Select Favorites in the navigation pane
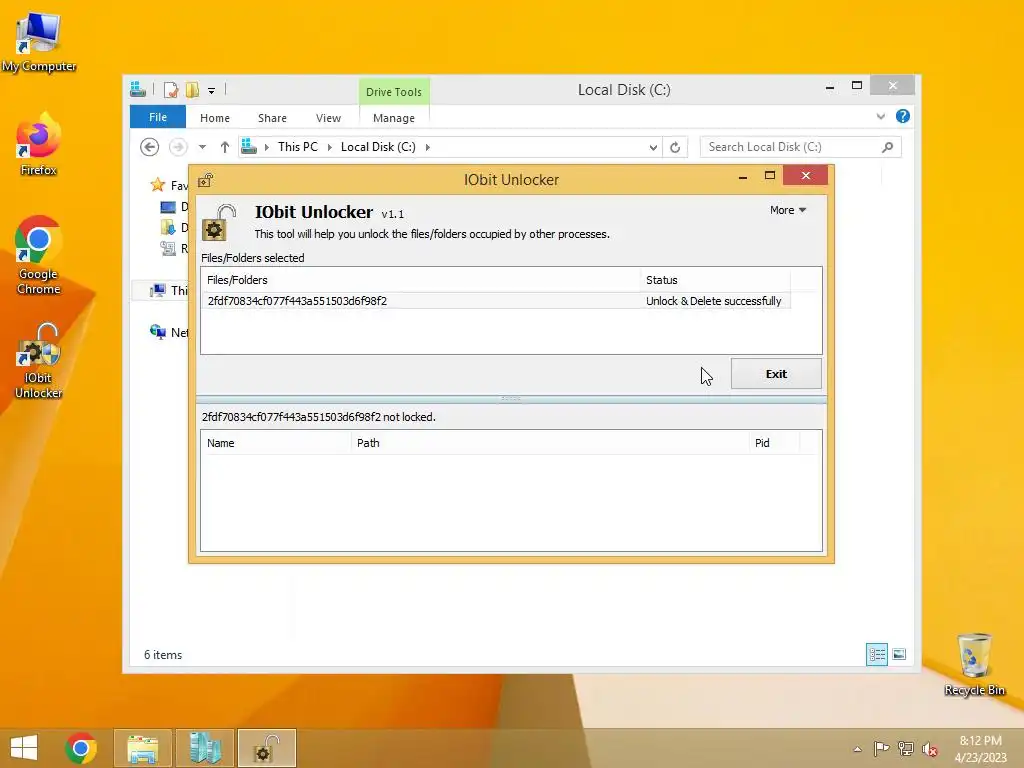This screenshot has height=768, width=1024. [x=169, y=185]
